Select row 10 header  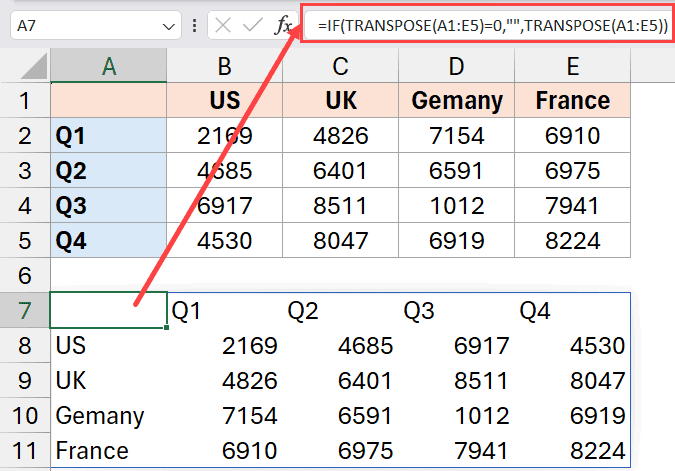click(x=25, y=415)
